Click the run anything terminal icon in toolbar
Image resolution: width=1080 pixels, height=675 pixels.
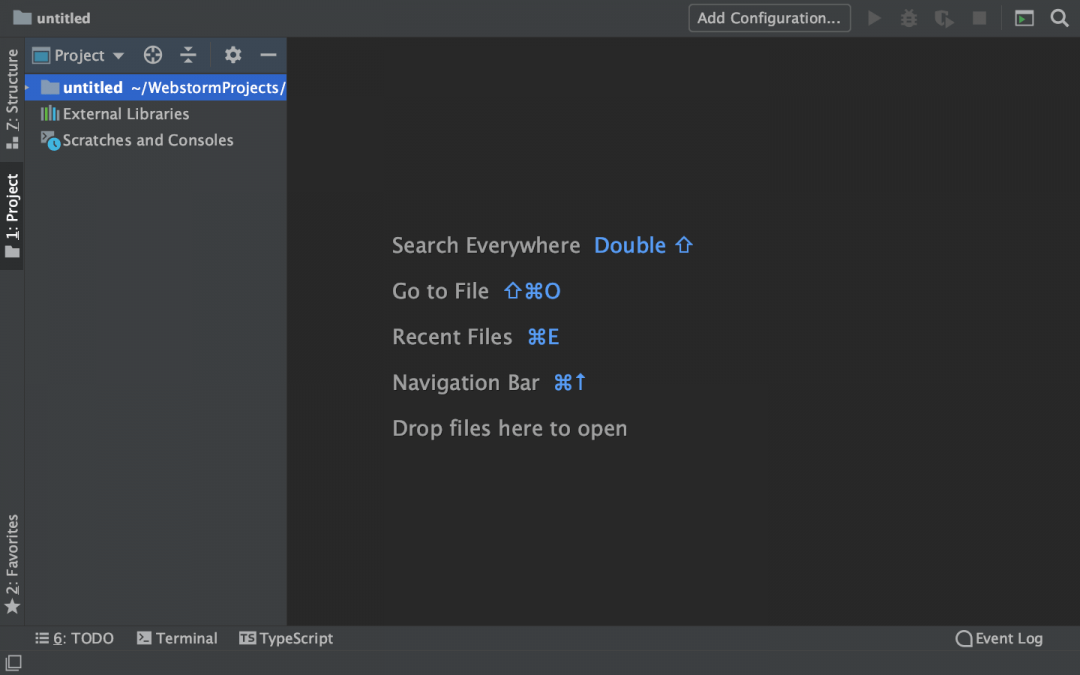1024,18
